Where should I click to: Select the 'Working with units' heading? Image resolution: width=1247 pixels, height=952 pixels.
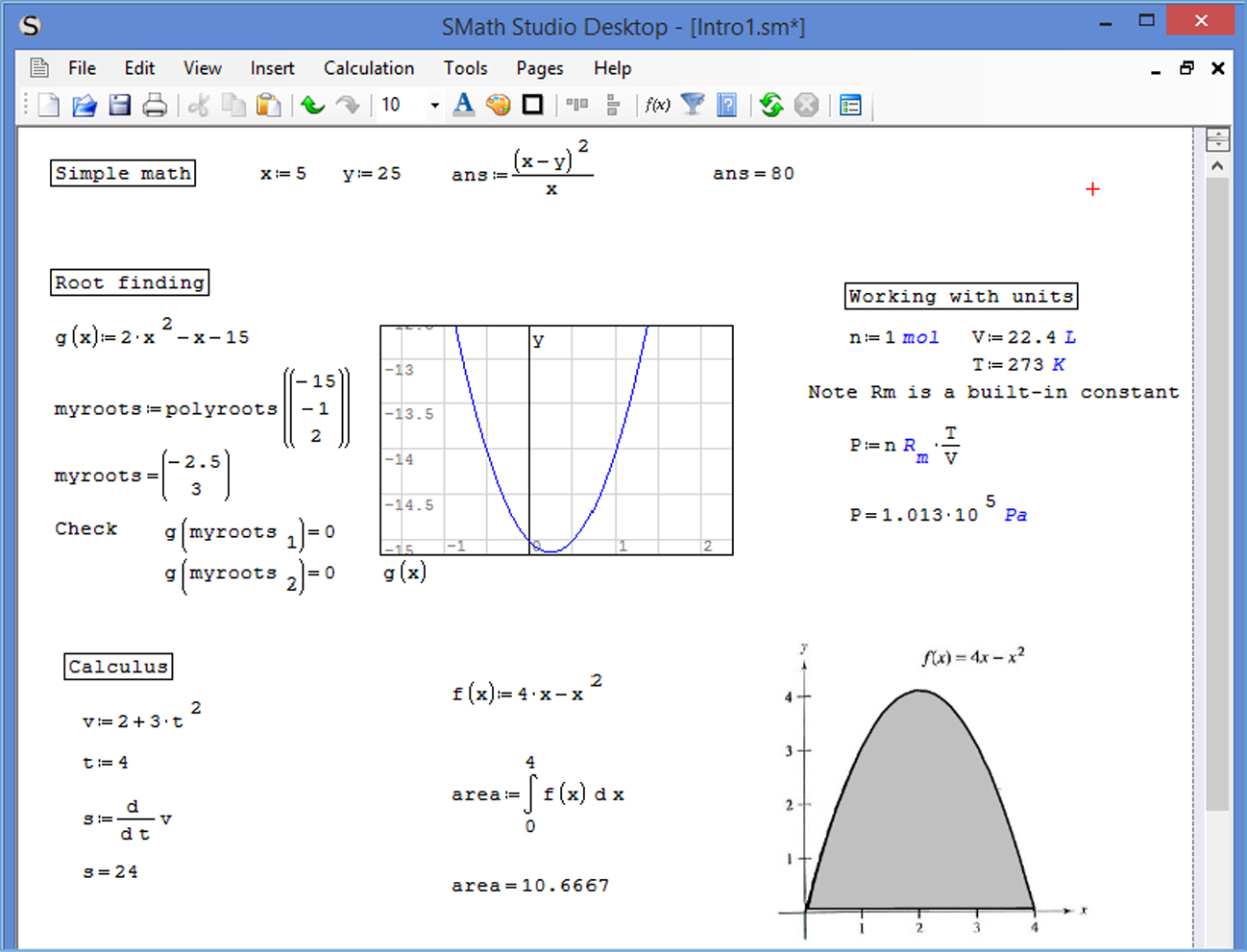click(x=961, y=296)
